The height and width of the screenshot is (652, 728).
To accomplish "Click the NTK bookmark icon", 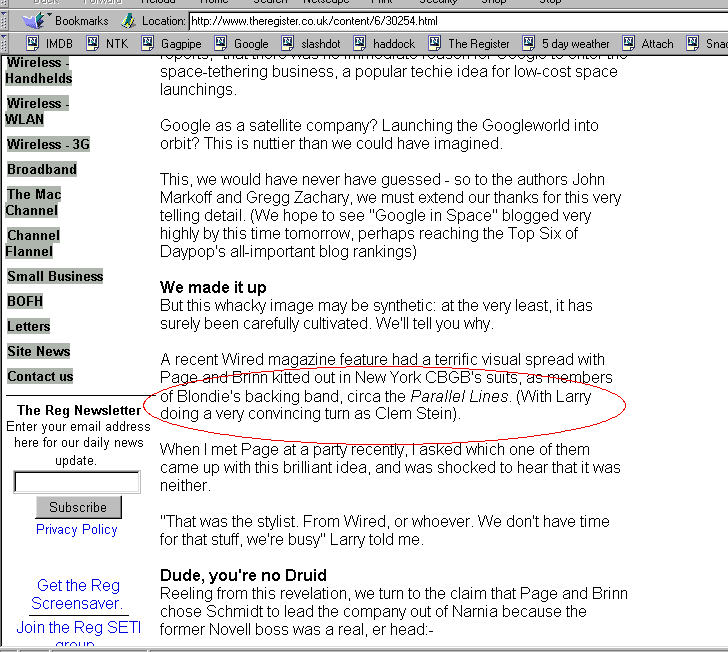I will [92, 43].
